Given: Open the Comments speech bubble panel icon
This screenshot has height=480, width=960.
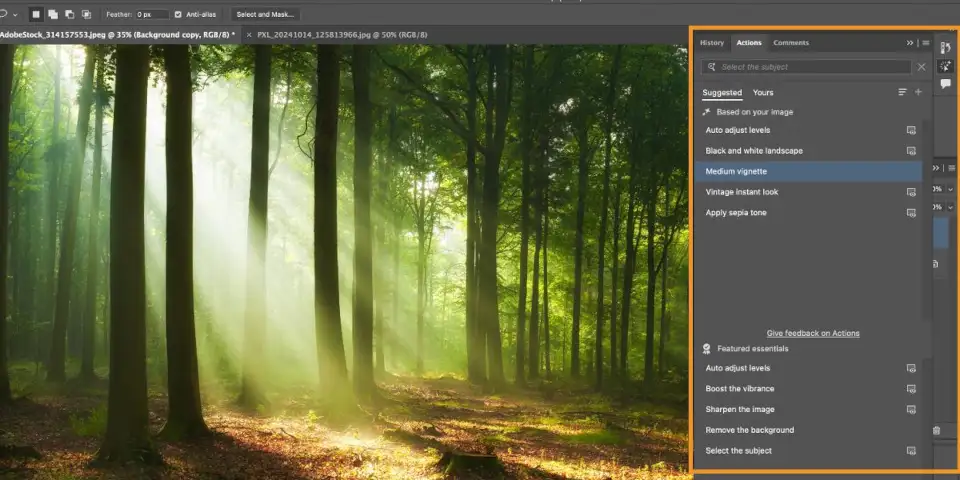Looking at the screenshot, I should 945,84.
